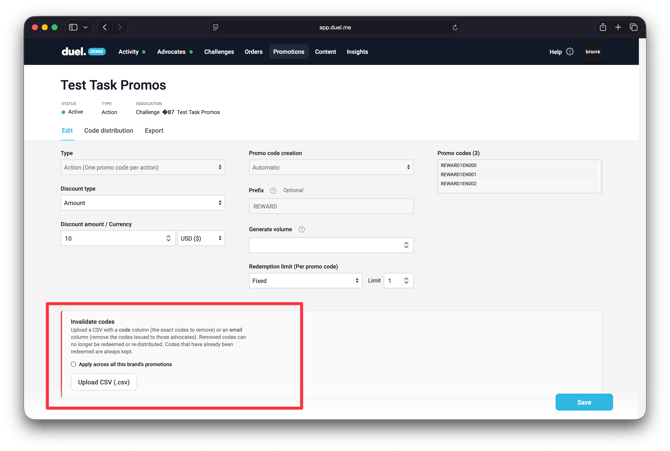Toggle the Safari sidebar icon

[x=73, y=27]
